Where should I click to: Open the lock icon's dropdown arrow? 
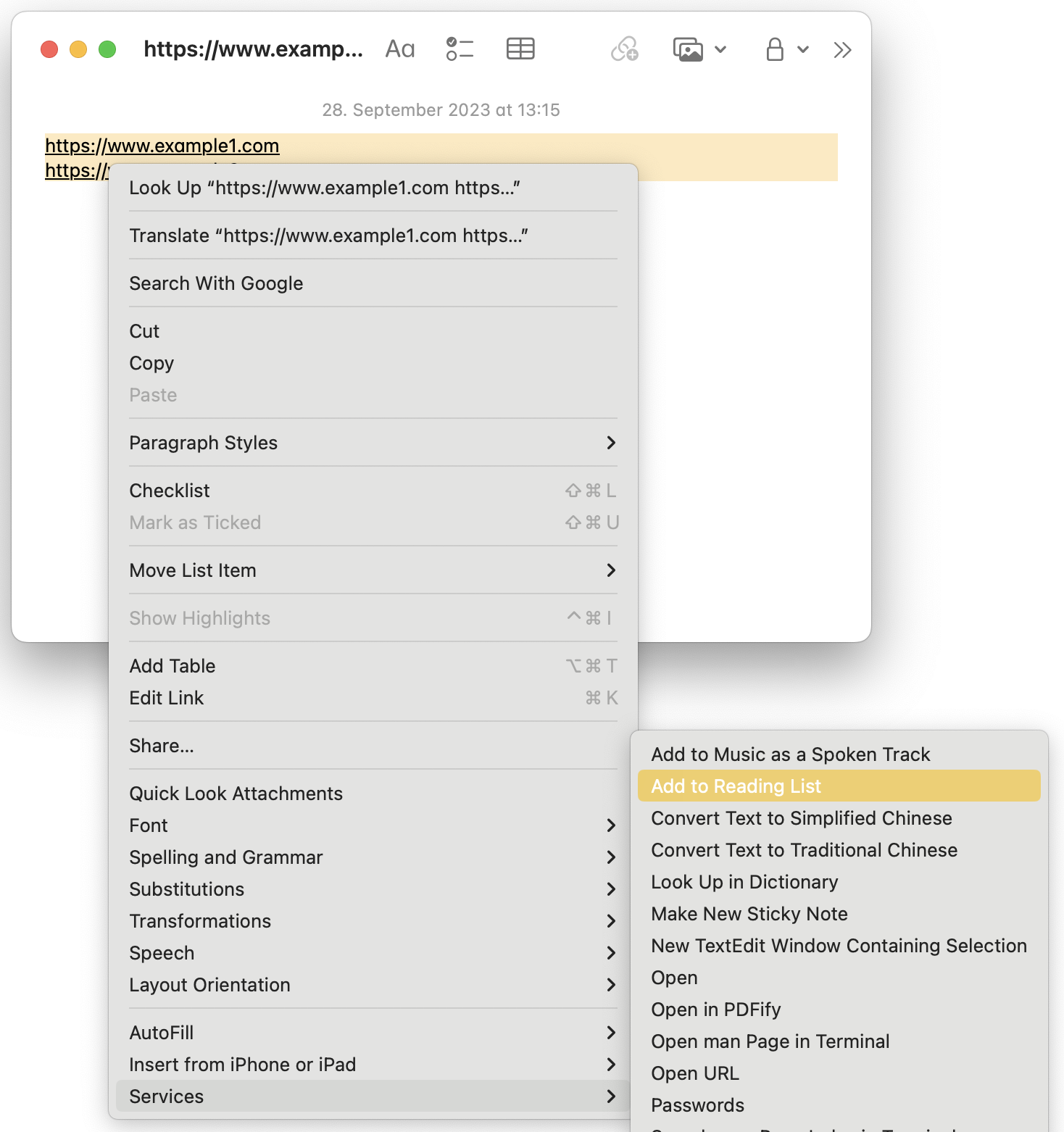802,50
